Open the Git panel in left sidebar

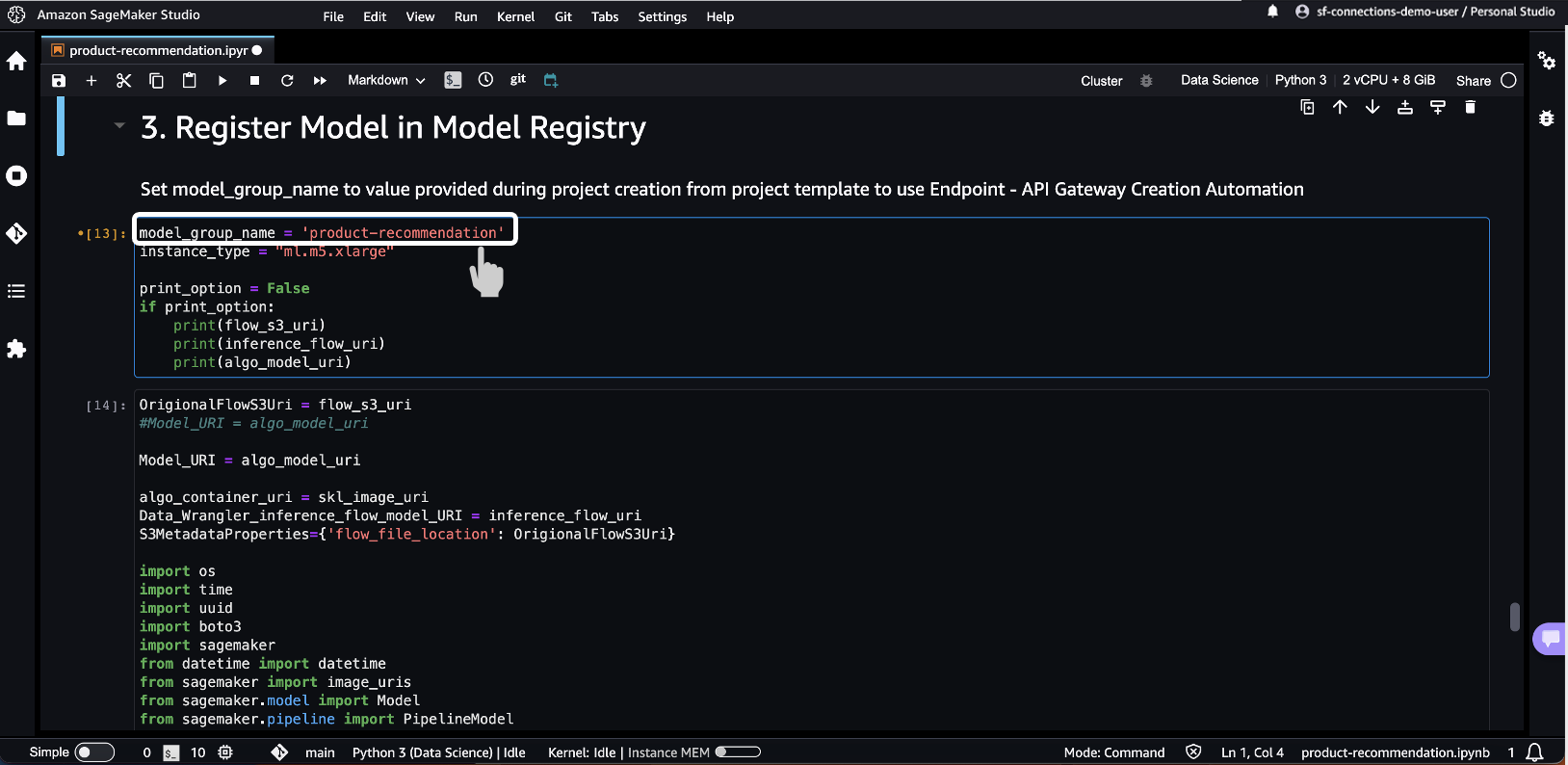[16, 234]
